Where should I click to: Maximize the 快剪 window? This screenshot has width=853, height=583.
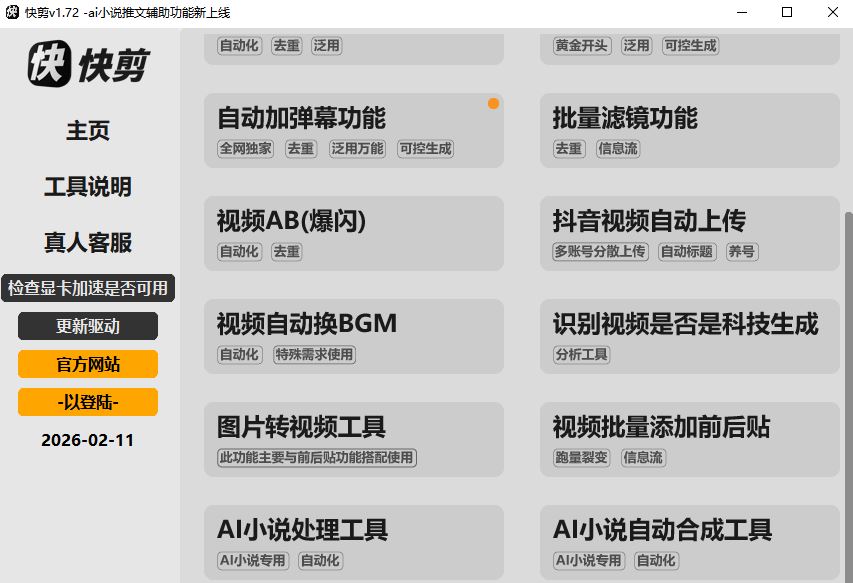[x=787, y=12]
